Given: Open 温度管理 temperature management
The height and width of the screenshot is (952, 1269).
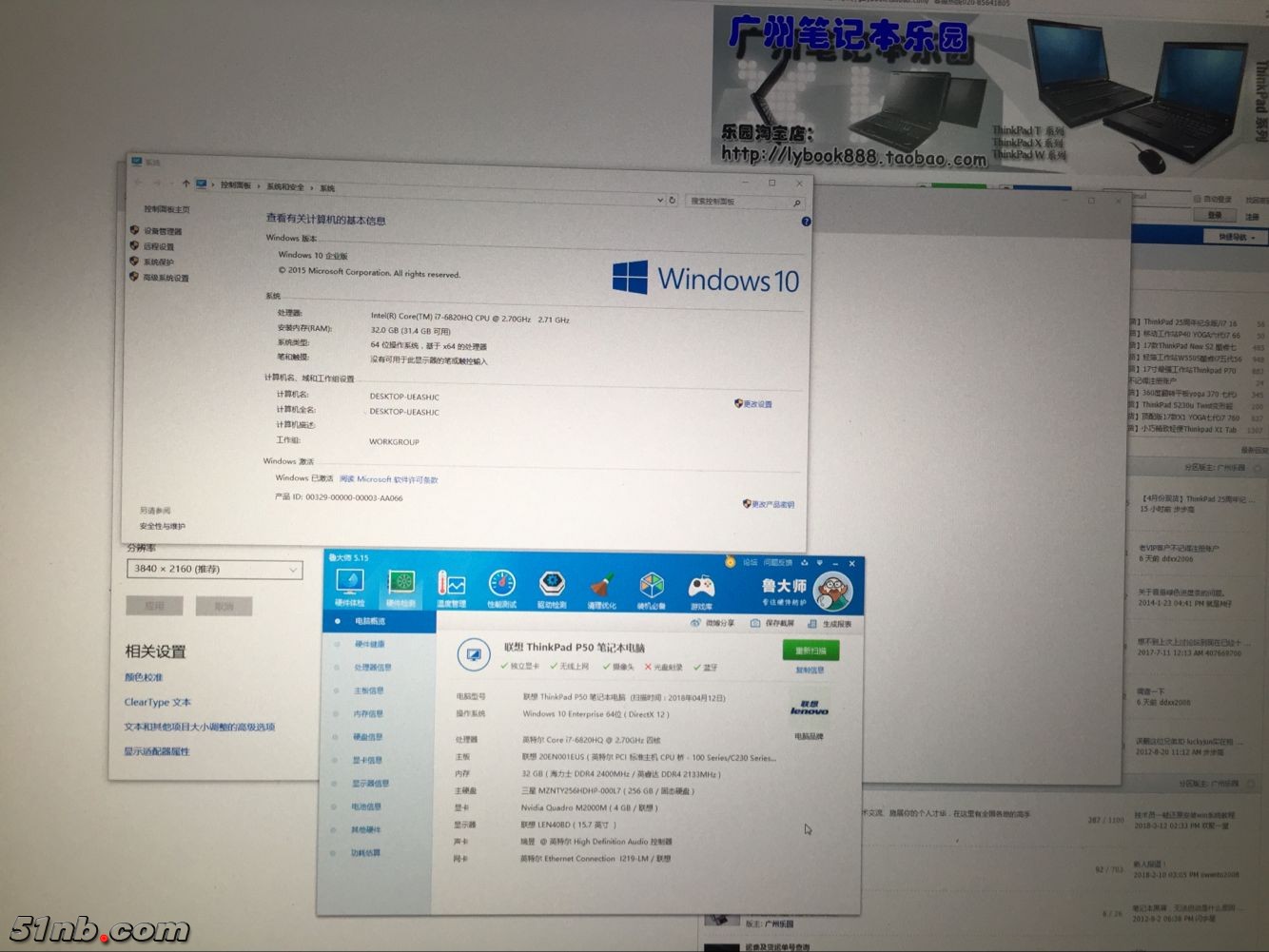Looking at the screenshot, I should point(451,589).
